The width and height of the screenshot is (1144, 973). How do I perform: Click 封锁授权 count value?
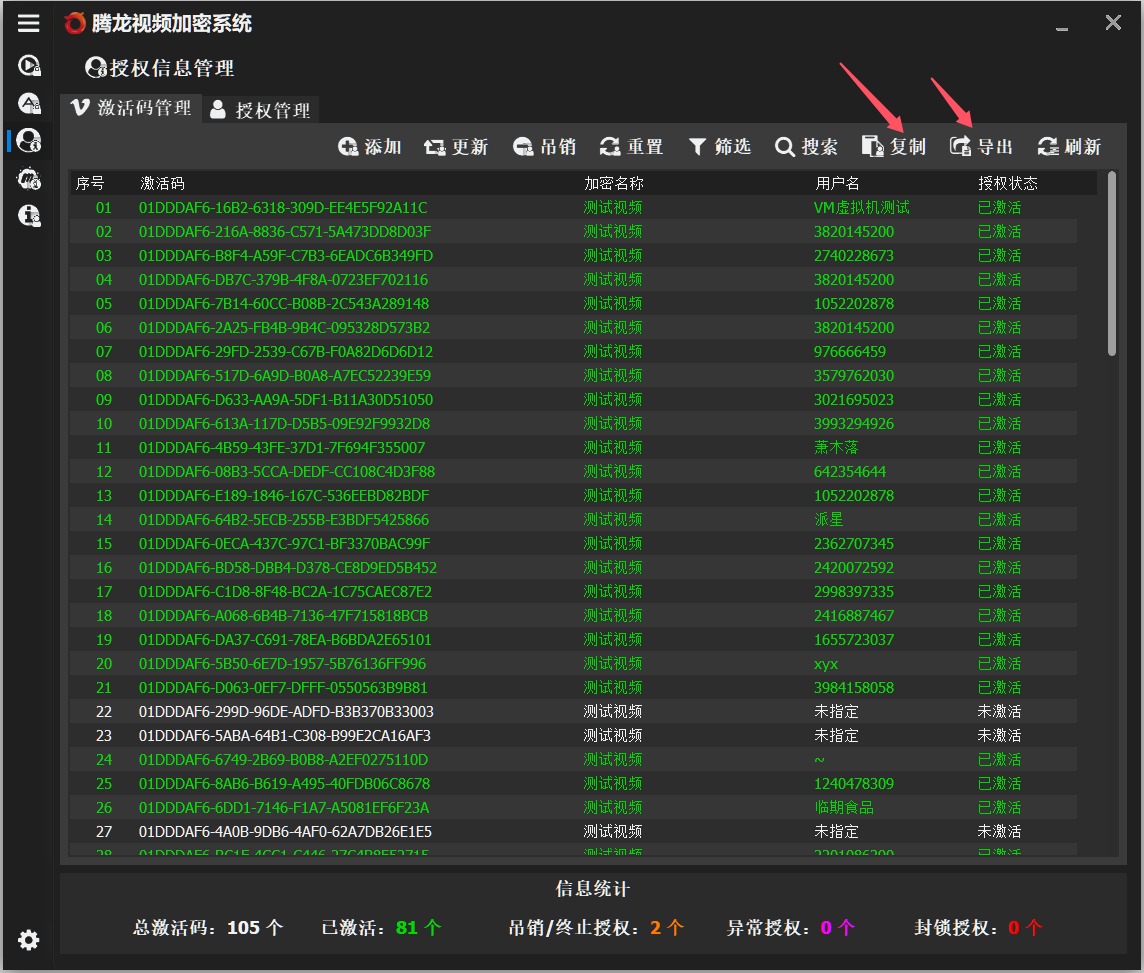(x=1024, y=928)
